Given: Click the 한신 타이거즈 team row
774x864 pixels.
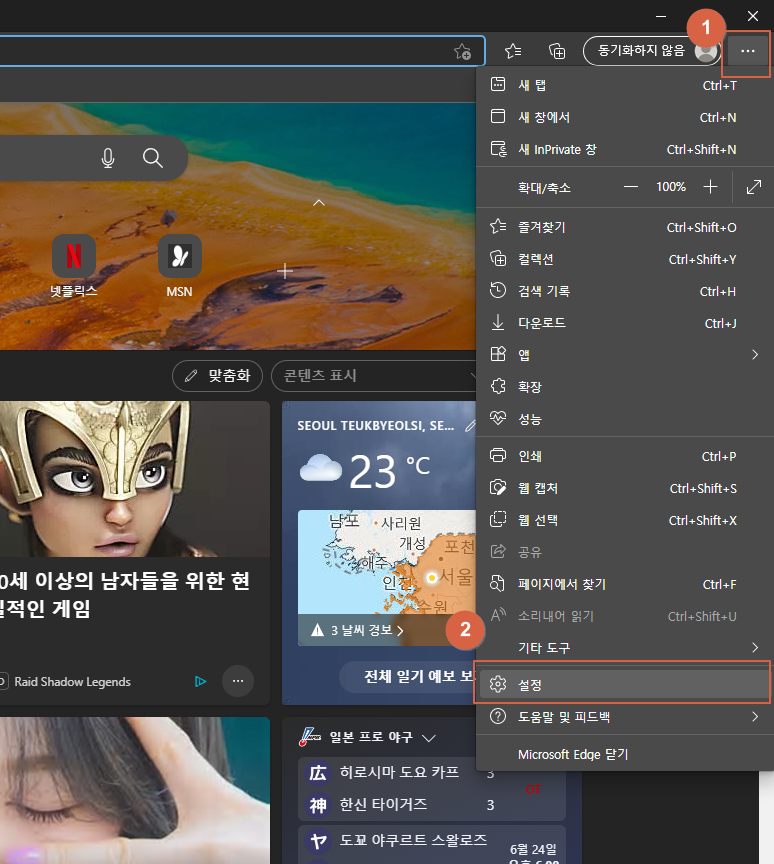Looking at the screenshot, I should coord(399,804).
